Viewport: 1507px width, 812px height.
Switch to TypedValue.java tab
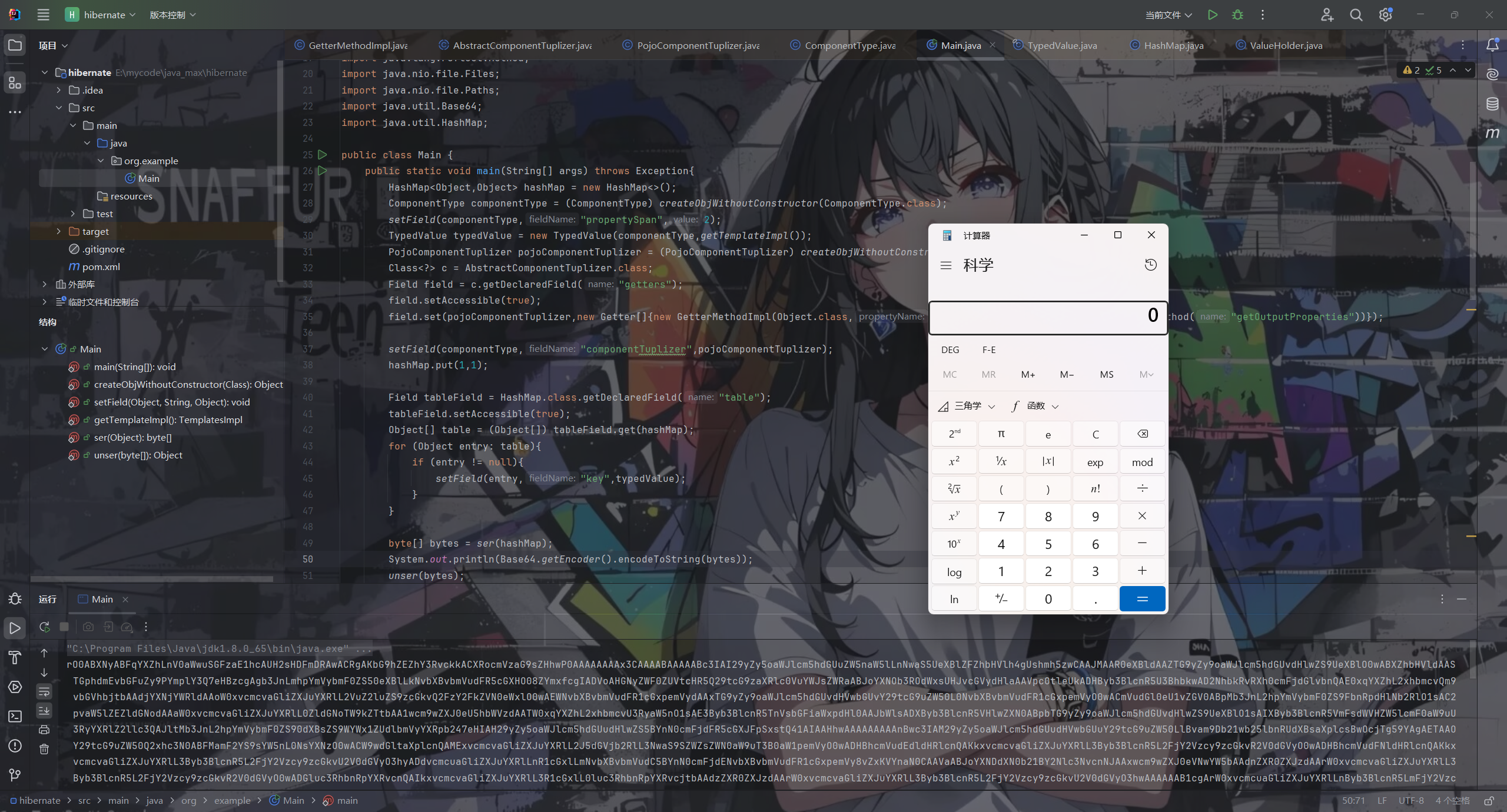click(1055, 45)
